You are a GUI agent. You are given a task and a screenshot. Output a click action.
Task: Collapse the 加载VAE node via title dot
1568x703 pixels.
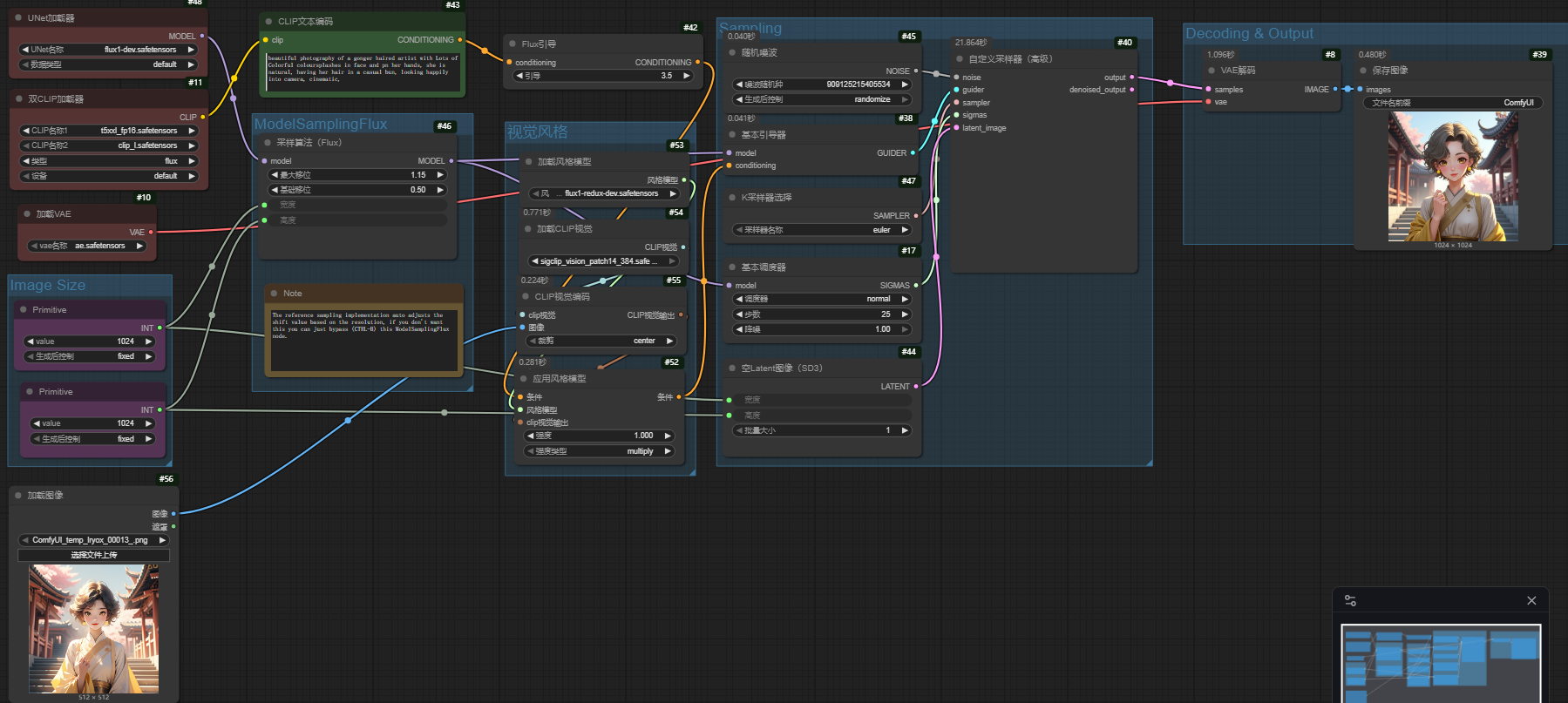27,214
